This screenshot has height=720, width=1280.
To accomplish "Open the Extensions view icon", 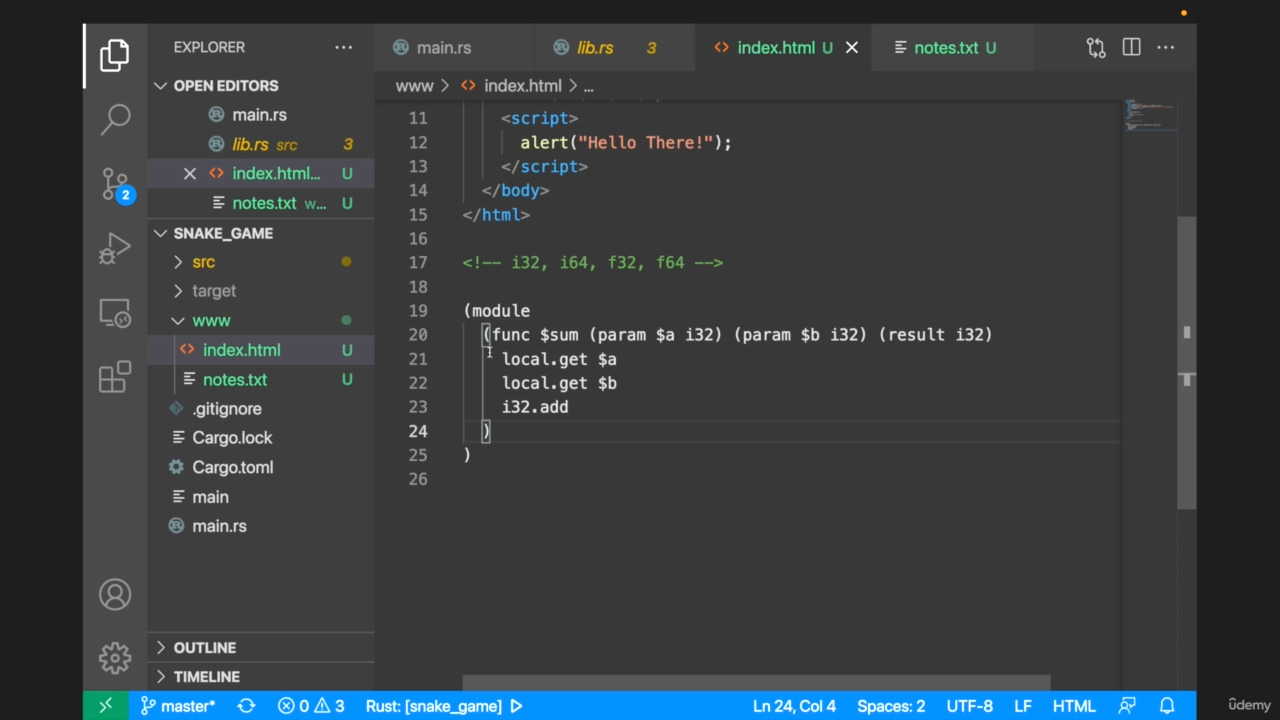I will 115,377.
